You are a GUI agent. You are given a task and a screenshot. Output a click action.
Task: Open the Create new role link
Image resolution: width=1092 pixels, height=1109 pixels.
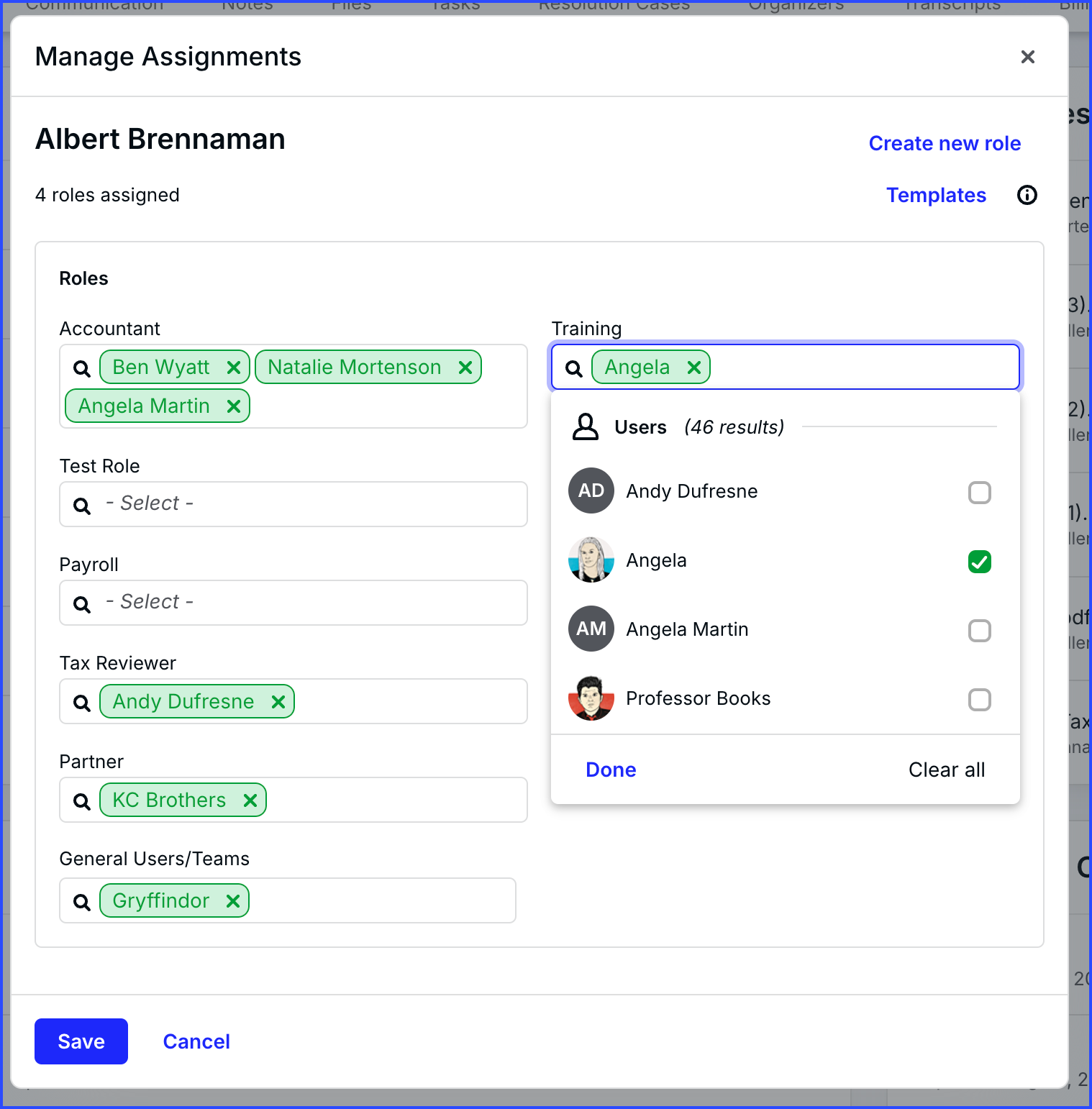click(944, 143)
